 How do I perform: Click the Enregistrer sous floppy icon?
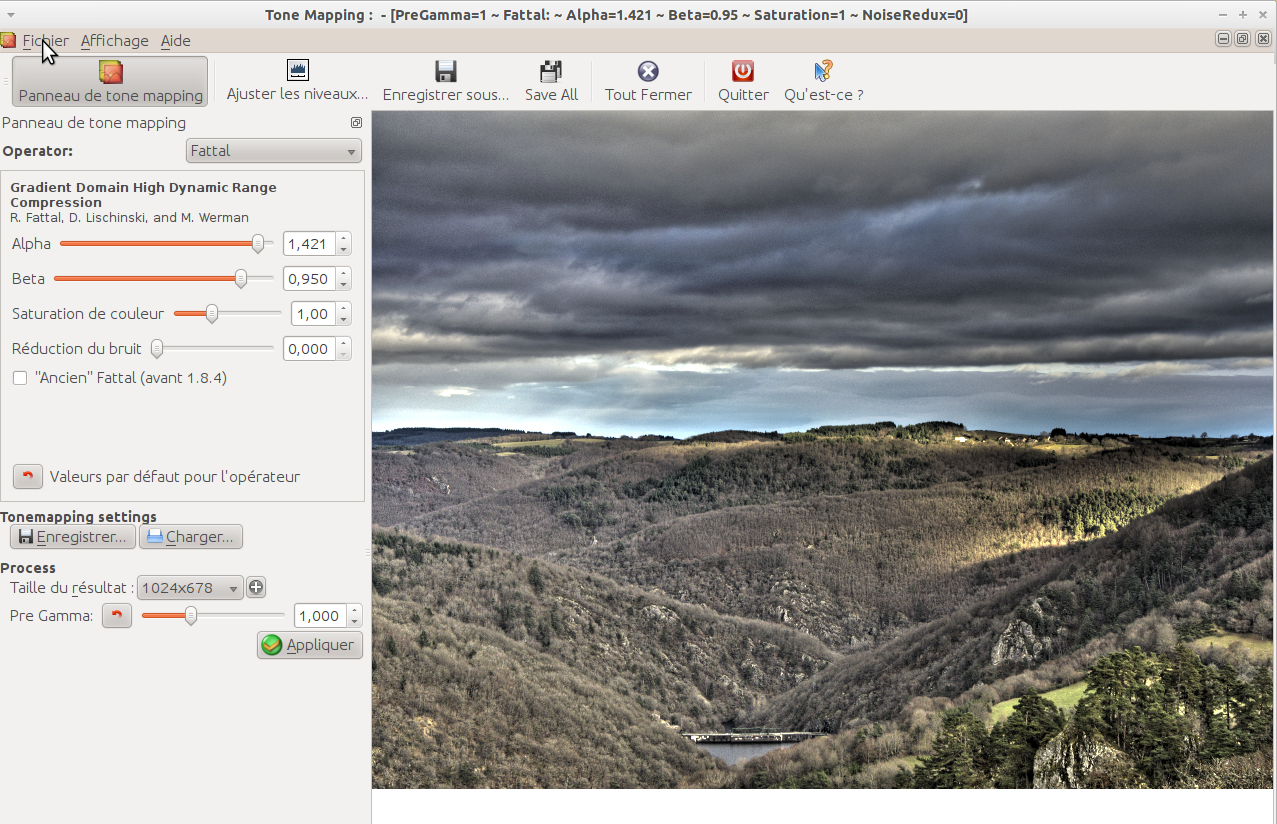point(446,70)
